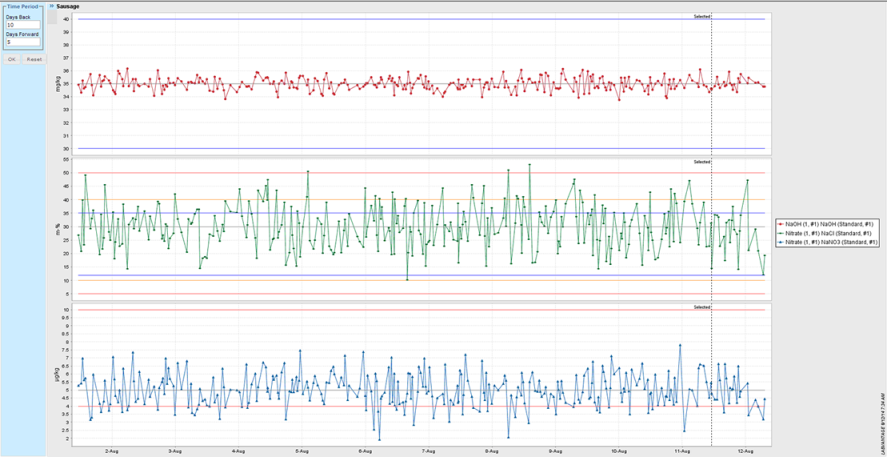The height and width of the screenshot is (457, 887).
Task: Click the 7-Aug date on the x-axis
Action: [x=429, y=451]
